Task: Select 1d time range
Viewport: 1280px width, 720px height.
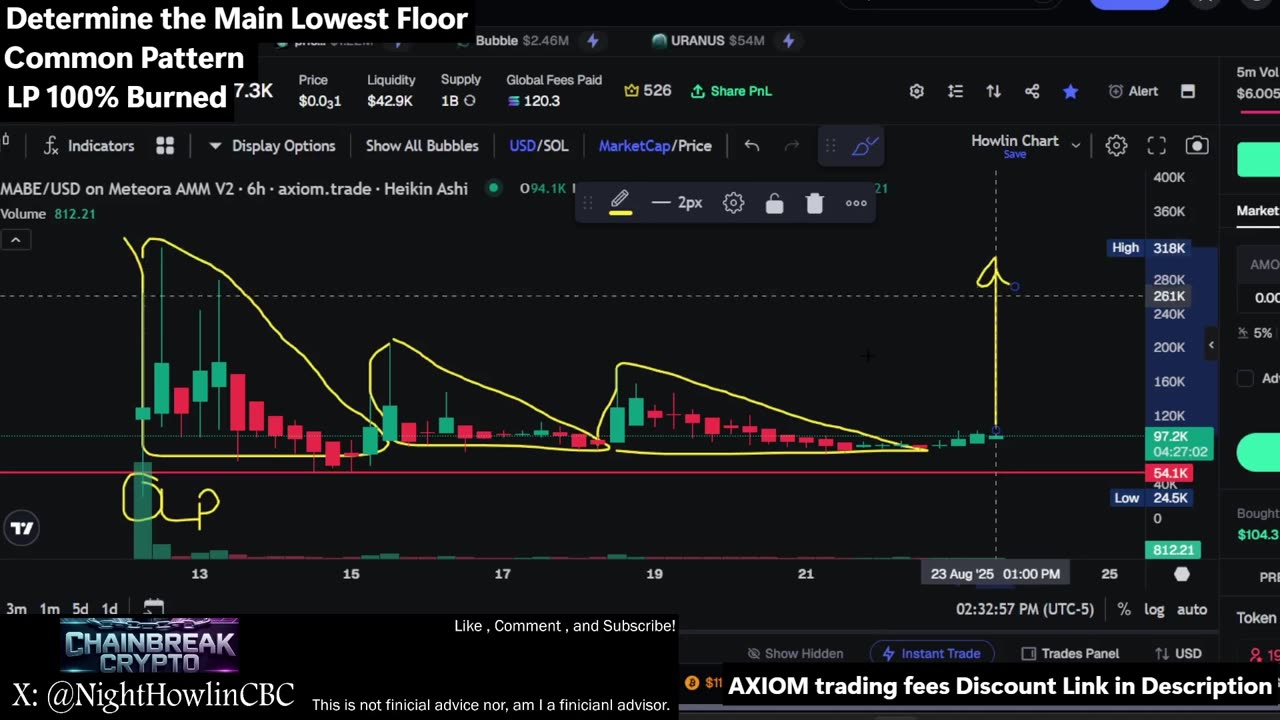Action: tap(110, 609)
